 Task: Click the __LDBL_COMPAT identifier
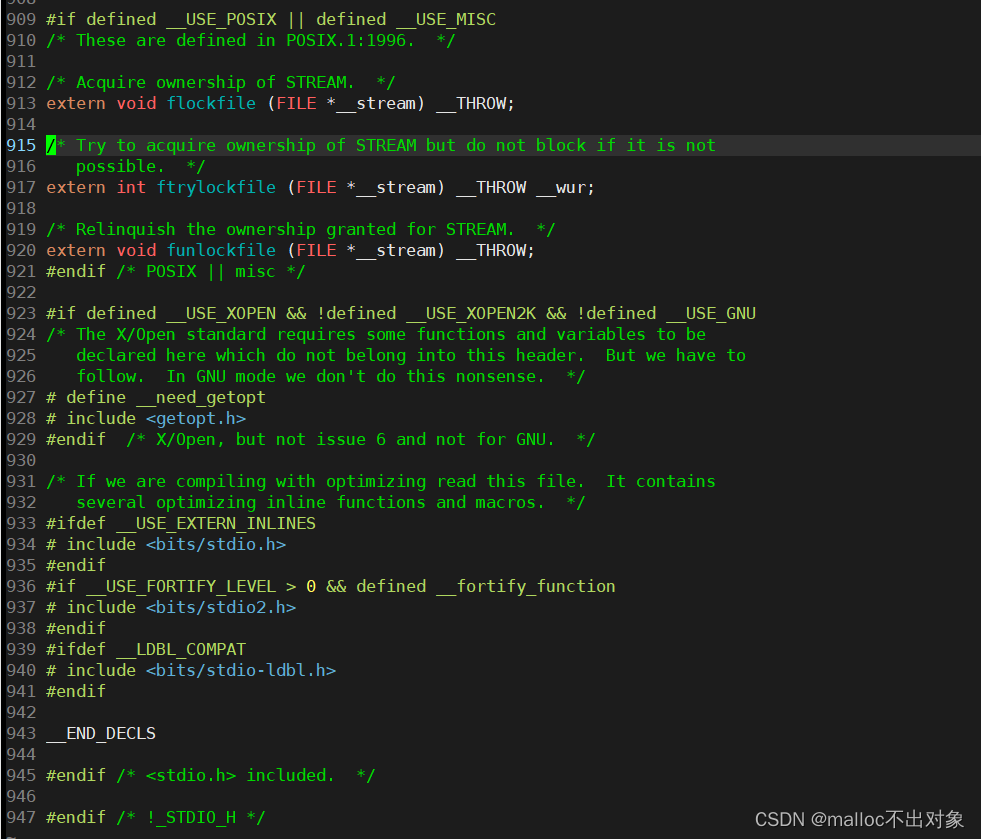[181, 649]
